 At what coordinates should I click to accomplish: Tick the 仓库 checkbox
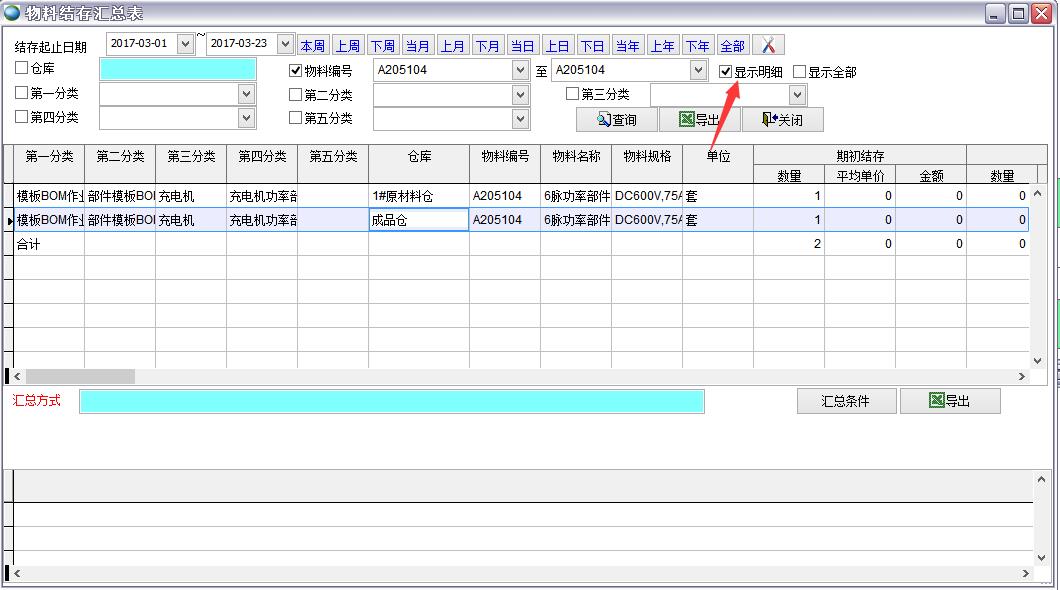[x=22, y=68]
